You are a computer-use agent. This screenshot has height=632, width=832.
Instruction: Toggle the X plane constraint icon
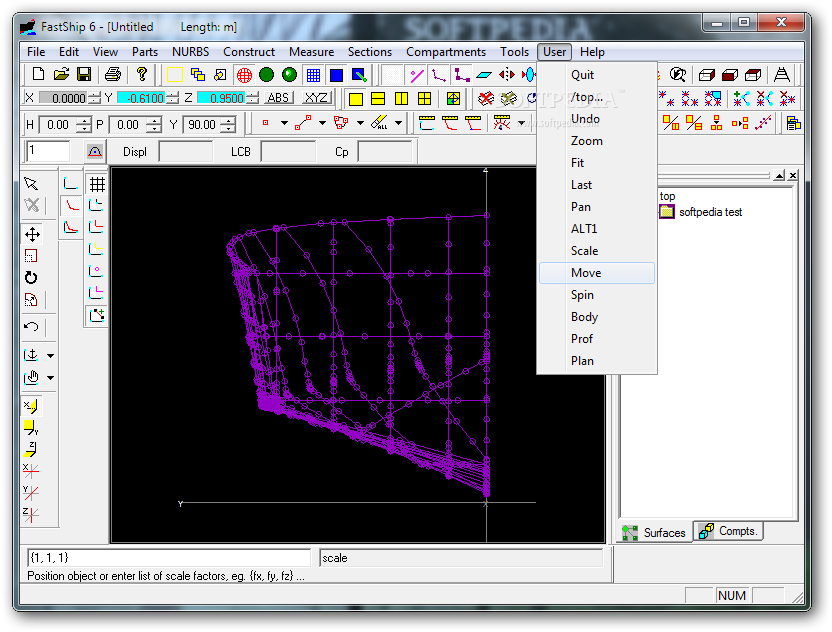31,406
